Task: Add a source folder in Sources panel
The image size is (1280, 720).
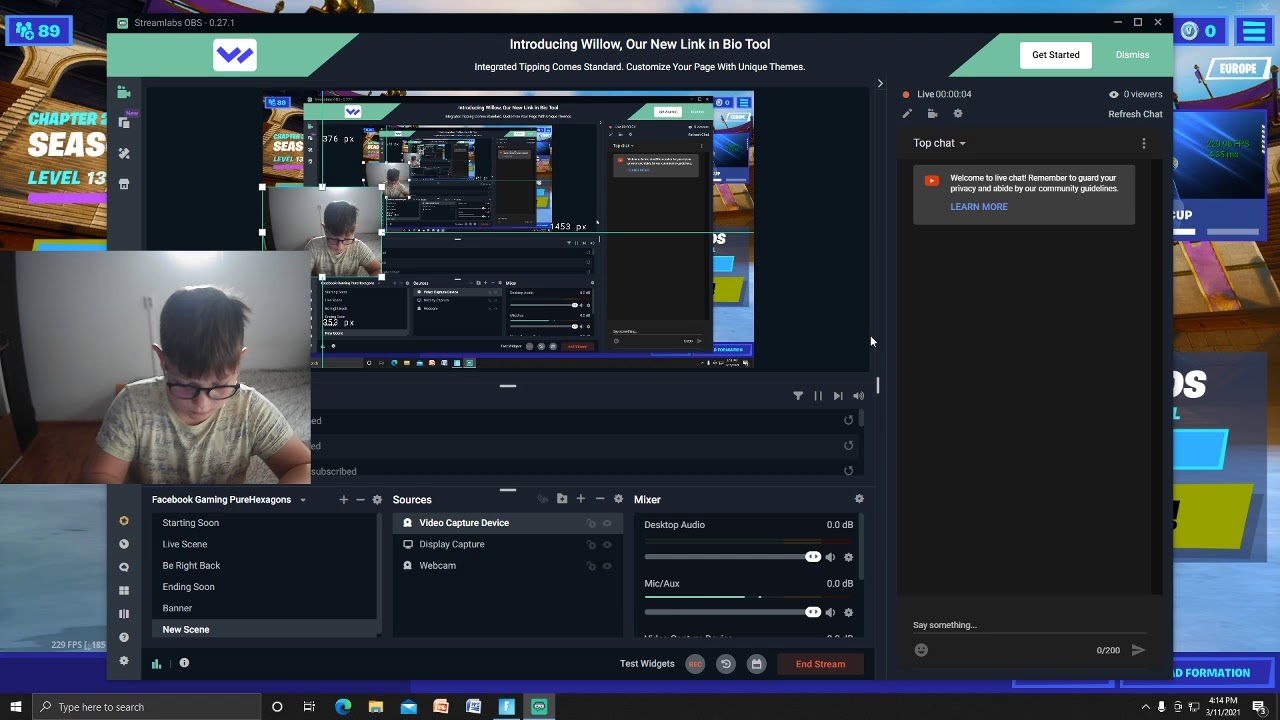Action: pos(562,499)
